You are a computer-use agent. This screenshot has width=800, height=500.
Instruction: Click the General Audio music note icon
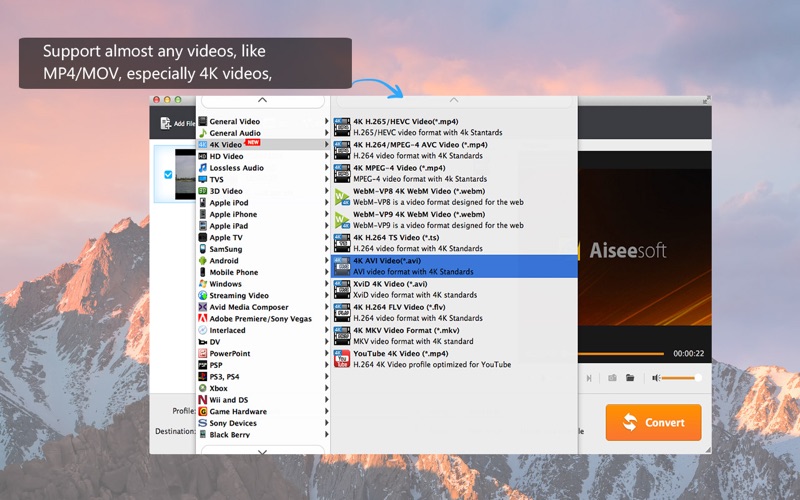203,133
